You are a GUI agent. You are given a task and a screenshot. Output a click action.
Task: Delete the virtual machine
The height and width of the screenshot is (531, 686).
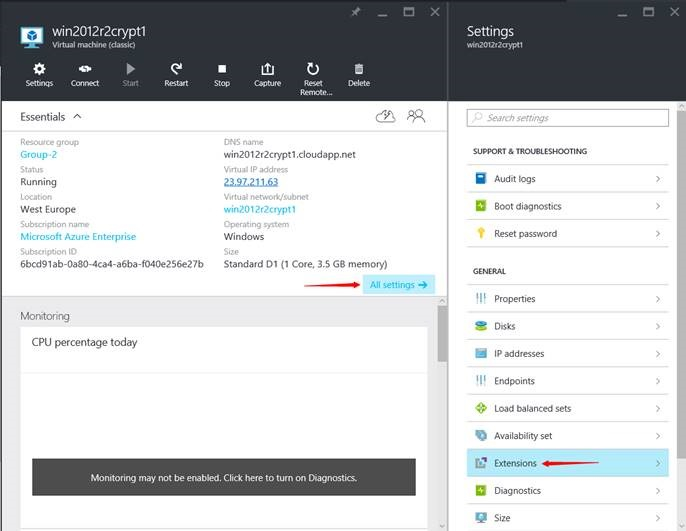[358, 74]
